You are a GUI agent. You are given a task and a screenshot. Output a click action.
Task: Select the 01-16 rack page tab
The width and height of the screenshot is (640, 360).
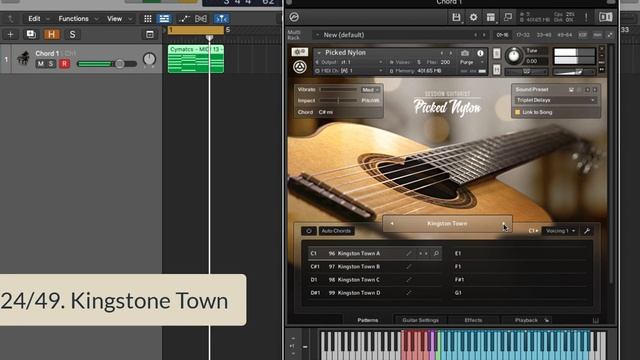click(x=502, y=35)
